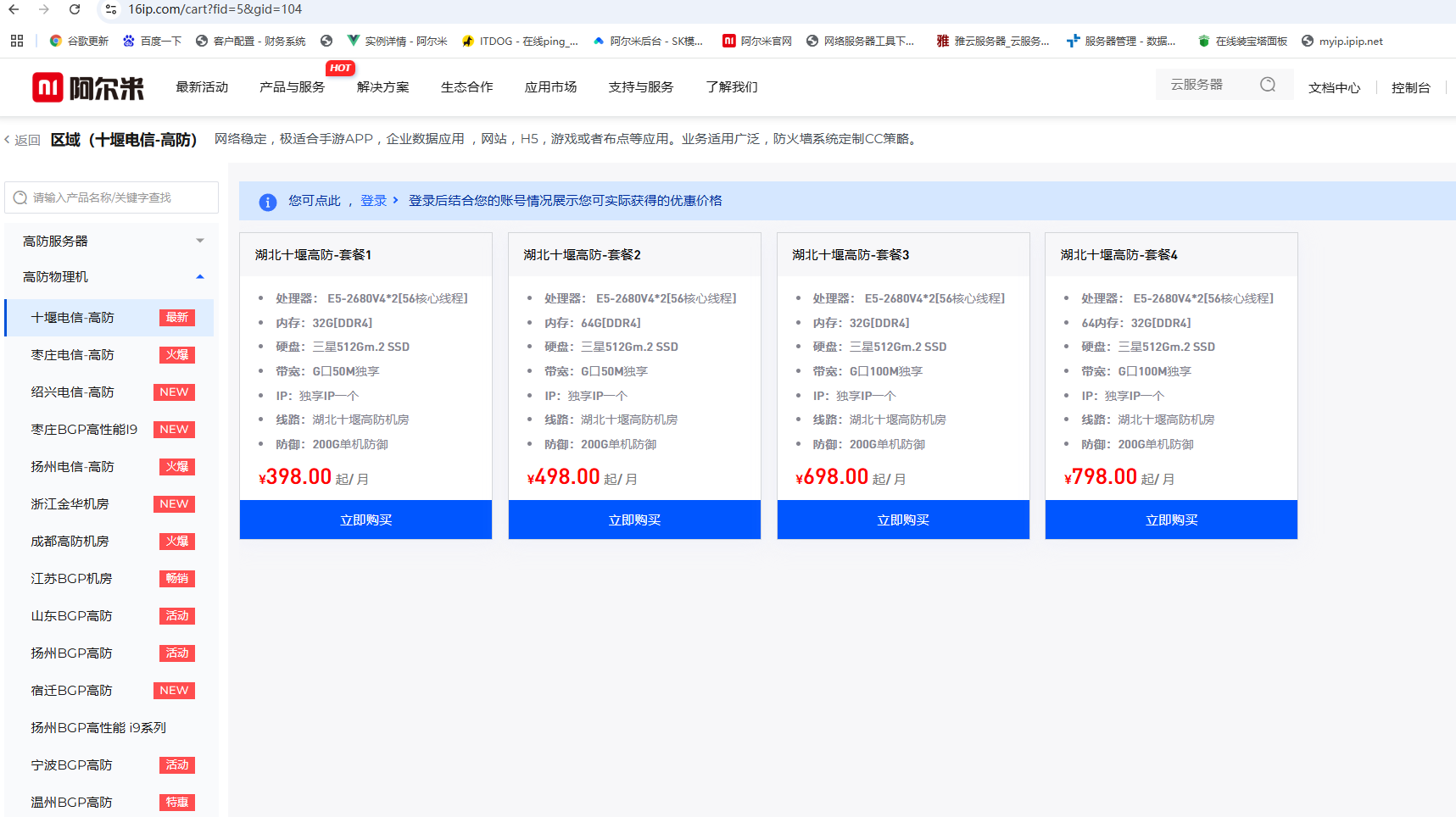Image resolution: width=1456 pixels, height=817 pixels.
Task: Click the ¥498.00 price of 套餐2
Action: coord(563,477)
